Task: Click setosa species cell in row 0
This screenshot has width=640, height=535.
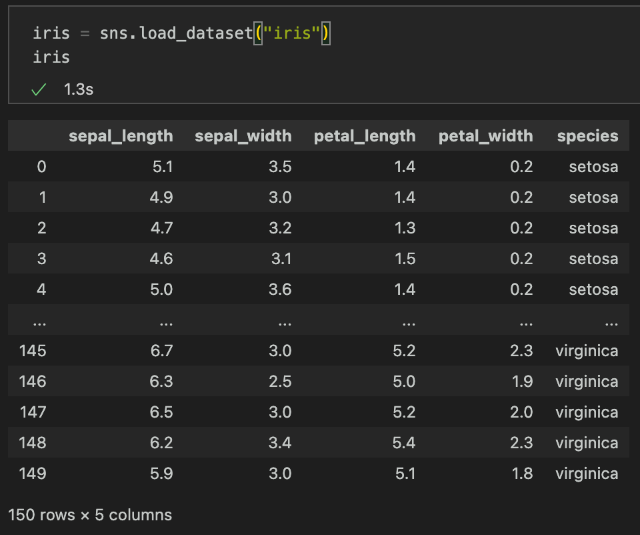Action: [x=594, y=166]
